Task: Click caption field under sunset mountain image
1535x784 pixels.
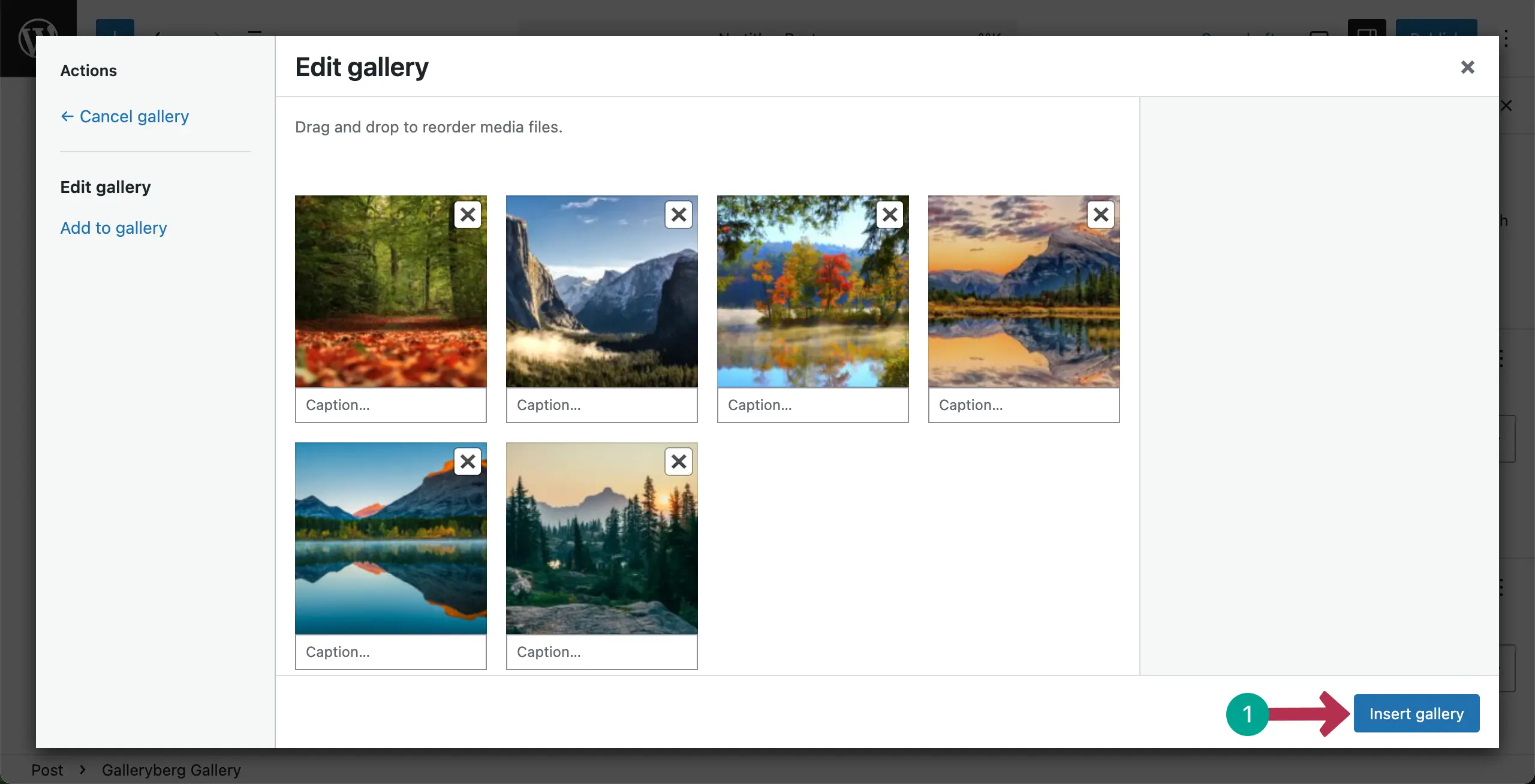Action: tap(1024, 405)
